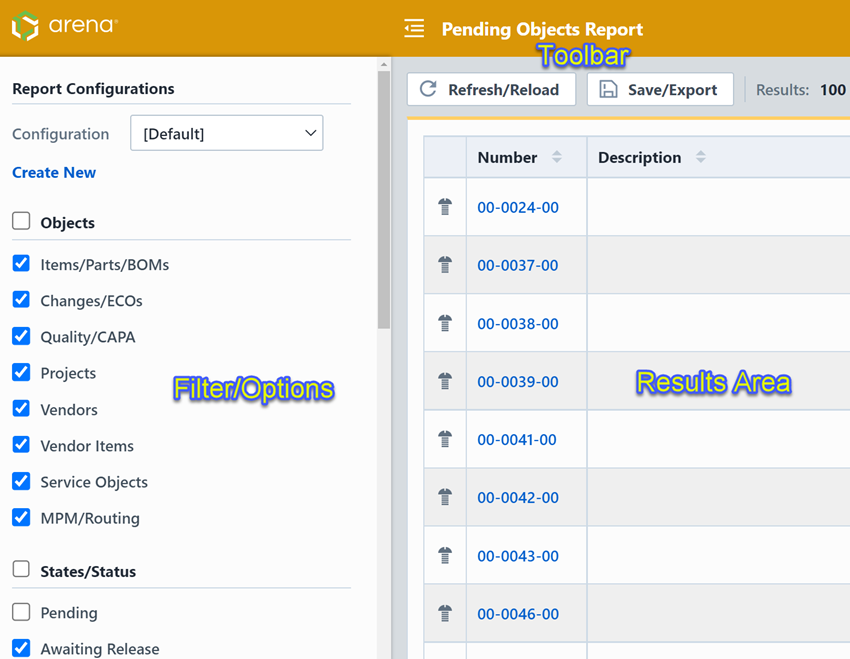Open item 00-0041-00 link
Screen dimensions: 850x659
click(517, 440)
